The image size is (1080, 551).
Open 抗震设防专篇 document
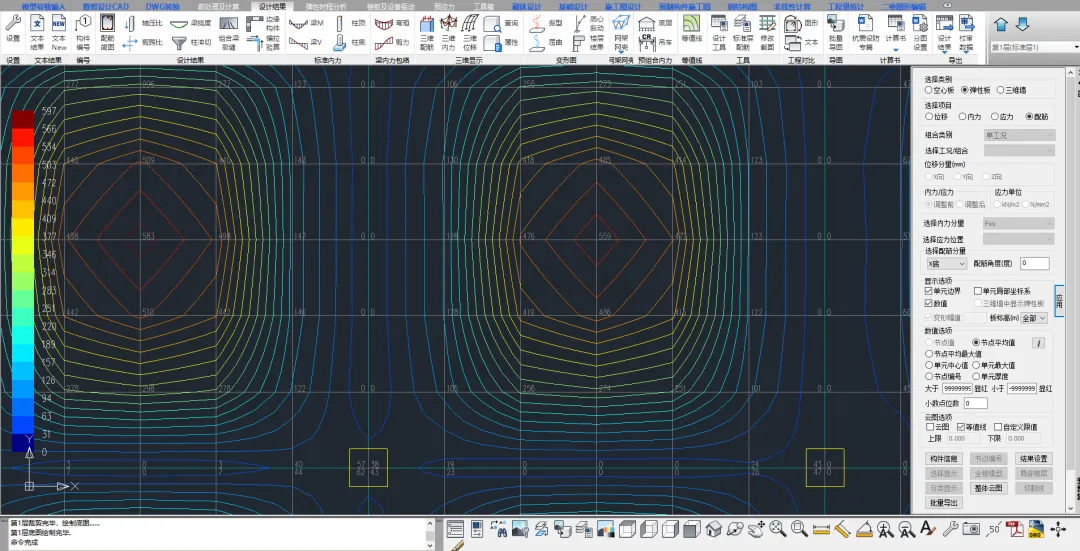(866, 32)
